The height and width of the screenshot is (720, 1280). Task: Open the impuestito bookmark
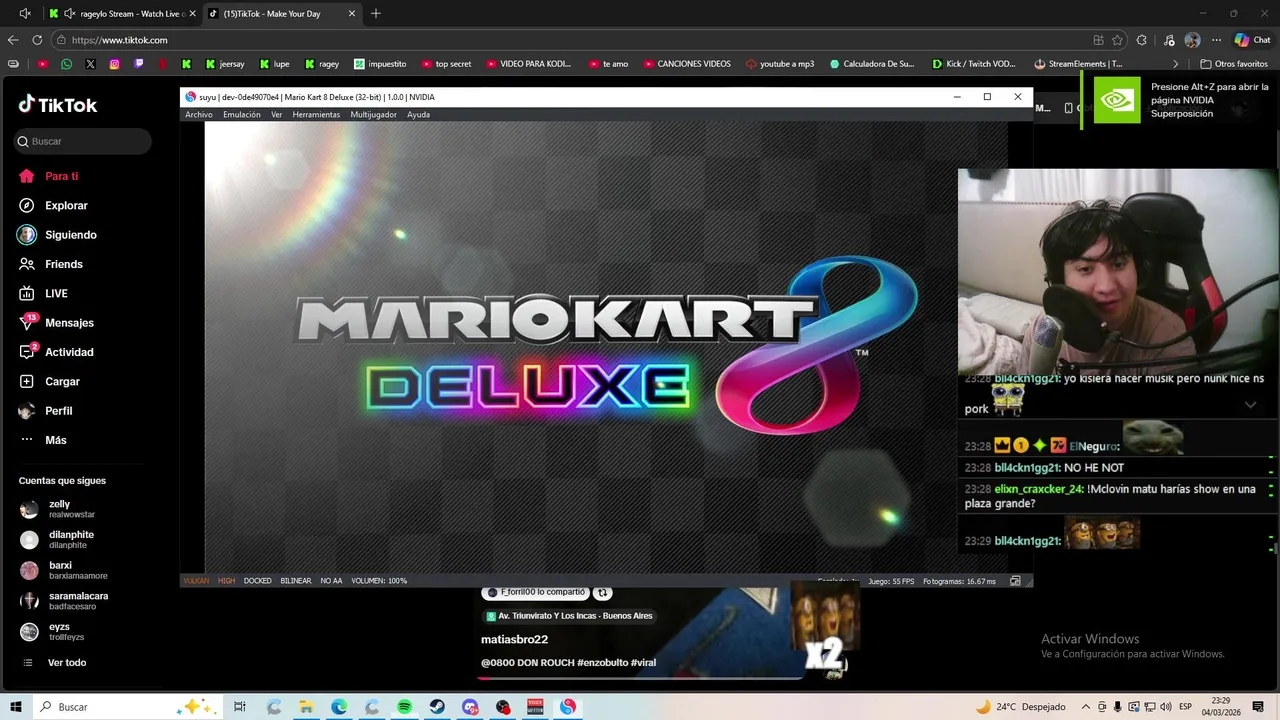pos(380,64)
